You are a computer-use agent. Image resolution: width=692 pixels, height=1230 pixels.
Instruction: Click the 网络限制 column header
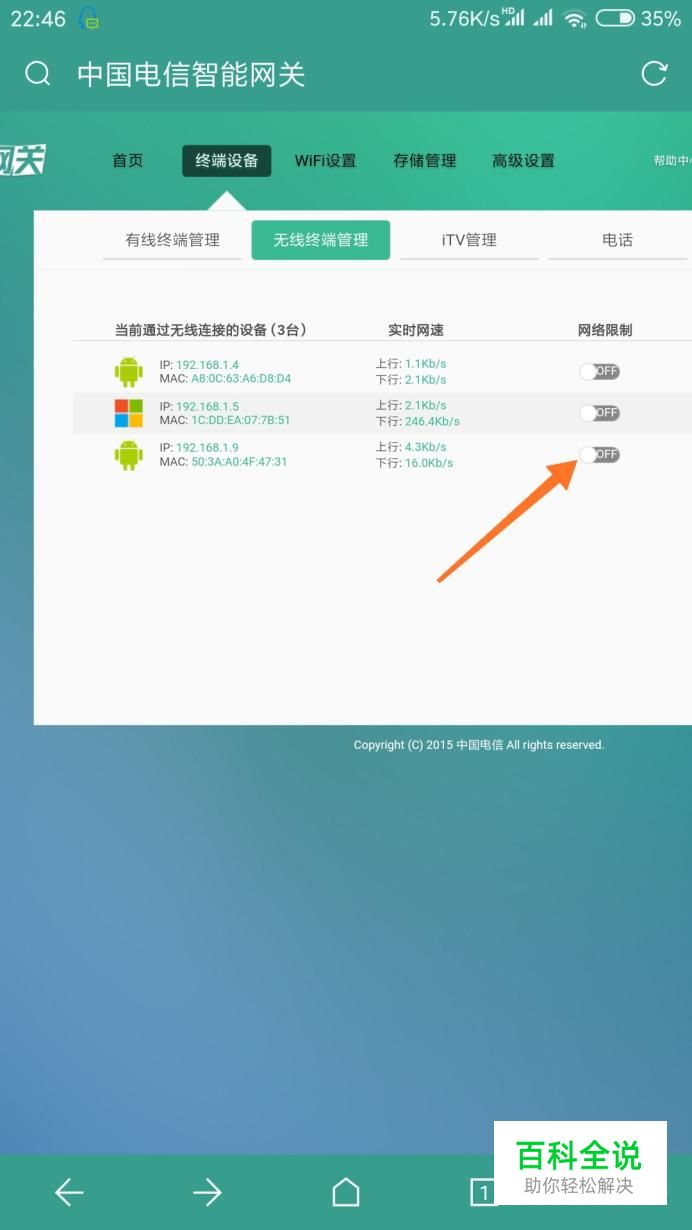[x=605, y=330]
